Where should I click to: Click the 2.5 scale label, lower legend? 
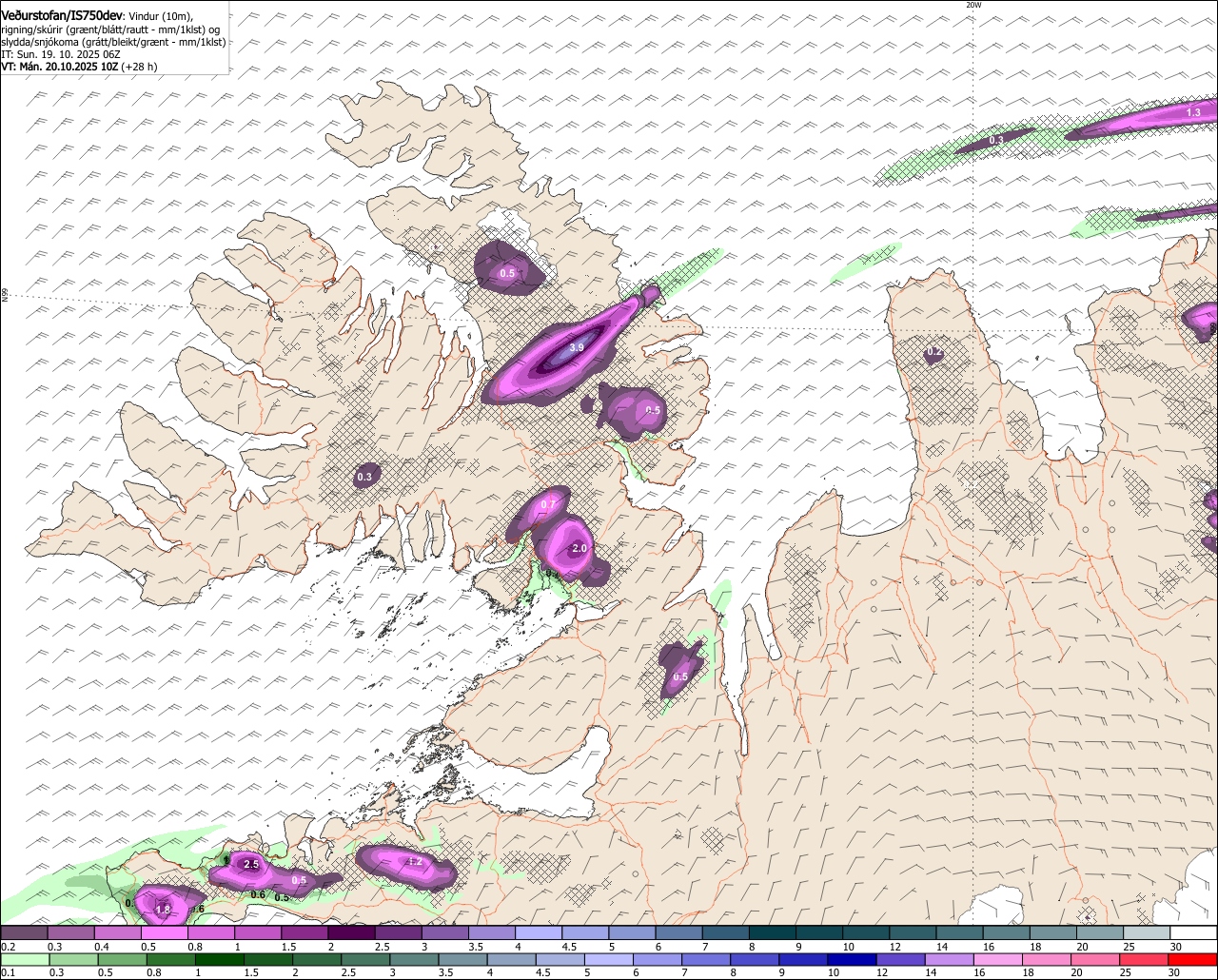pyautogui.click(x=348, y=972)
